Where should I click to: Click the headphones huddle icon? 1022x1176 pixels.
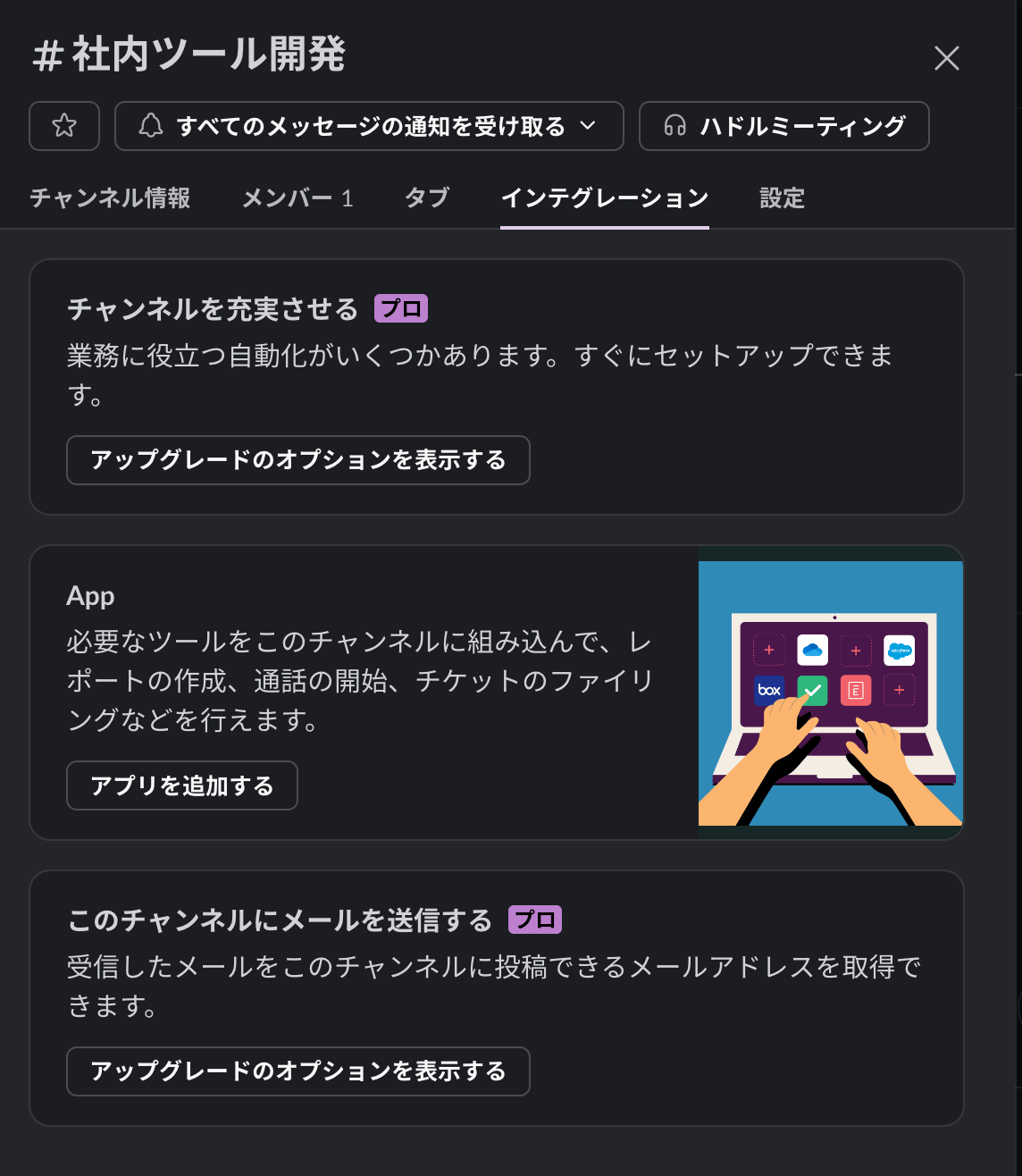[675, 126]
